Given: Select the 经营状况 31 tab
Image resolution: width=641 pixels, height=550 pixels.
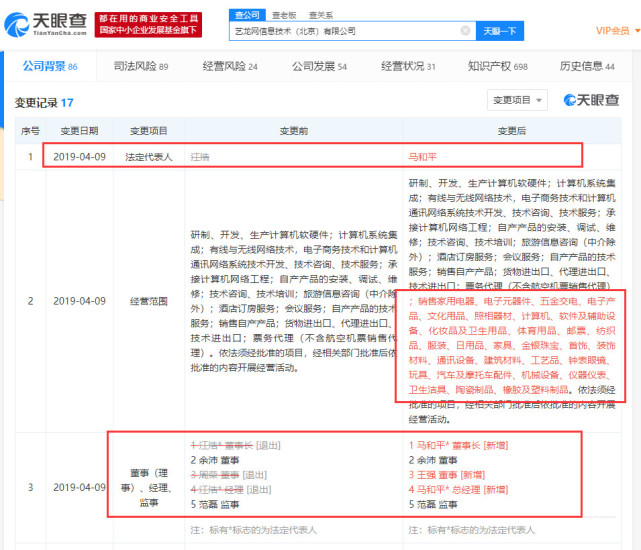Looking at the screenshot, I should 408,66.
